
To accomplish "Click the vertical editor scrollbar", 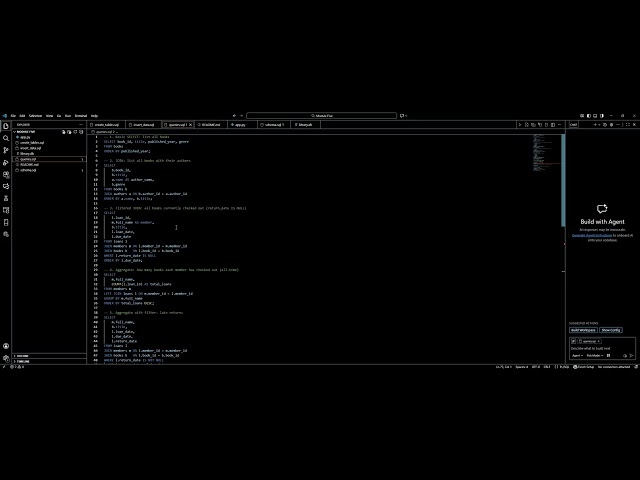I will tap(563, 180).
